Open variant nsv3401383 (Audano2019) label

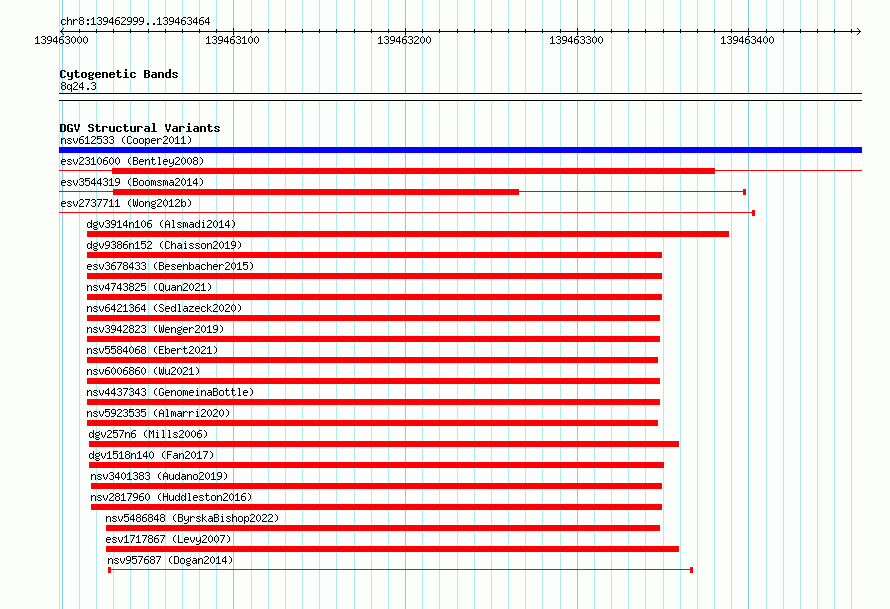point(159,476)
